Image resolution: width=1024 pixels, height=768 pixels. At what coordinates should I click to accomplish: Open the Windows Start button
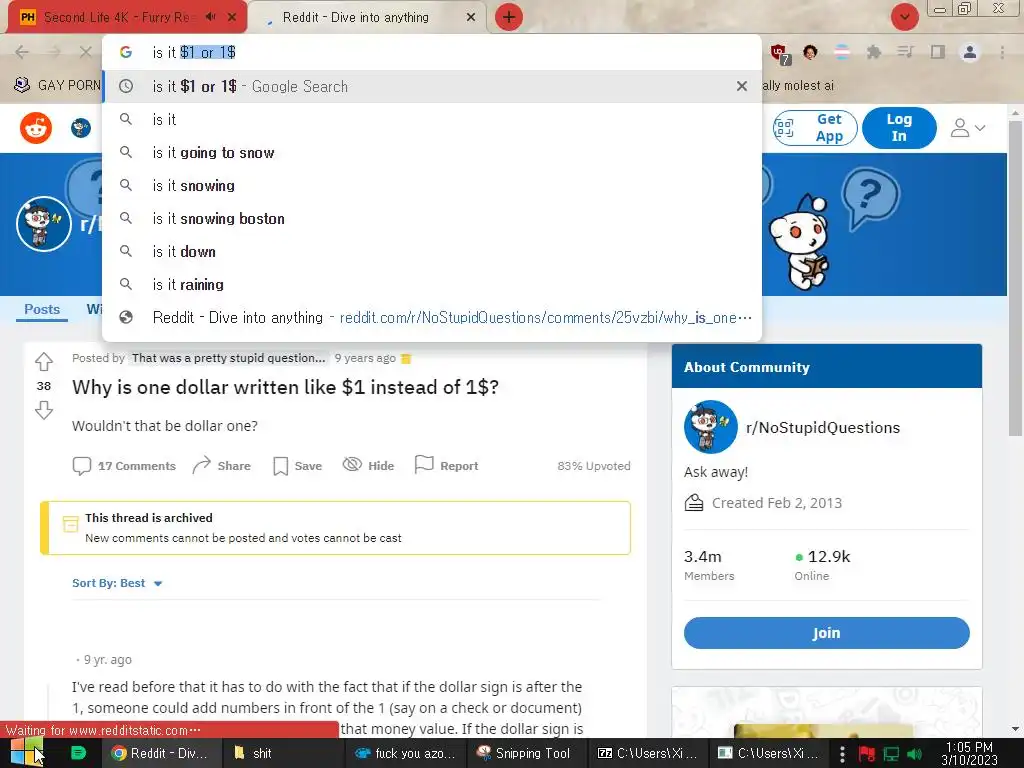(x=27, y=753)
